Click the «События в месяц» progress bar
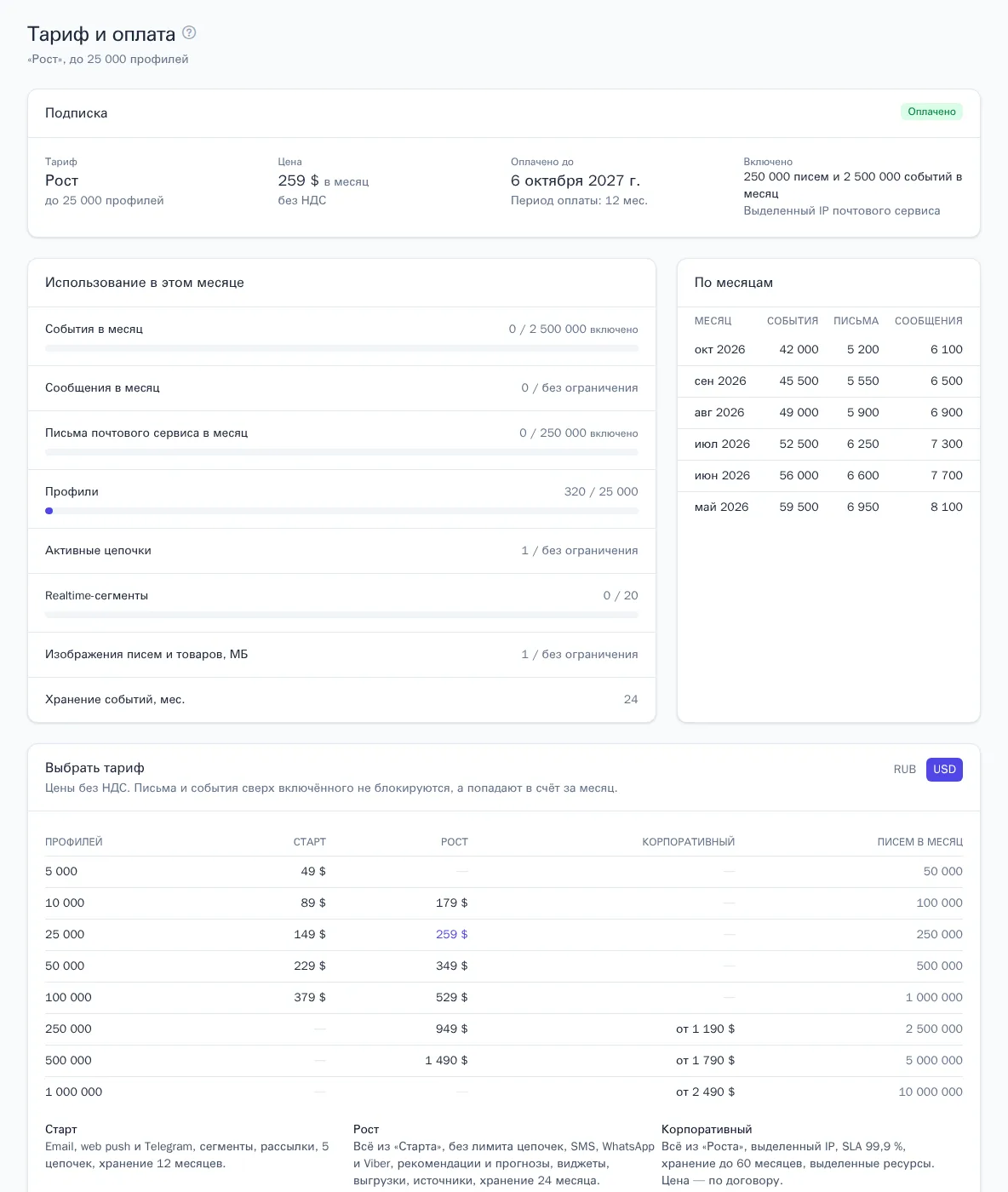Image resolution: width=1008 pixels, height=1192 pixels. (x=341, y=348)
